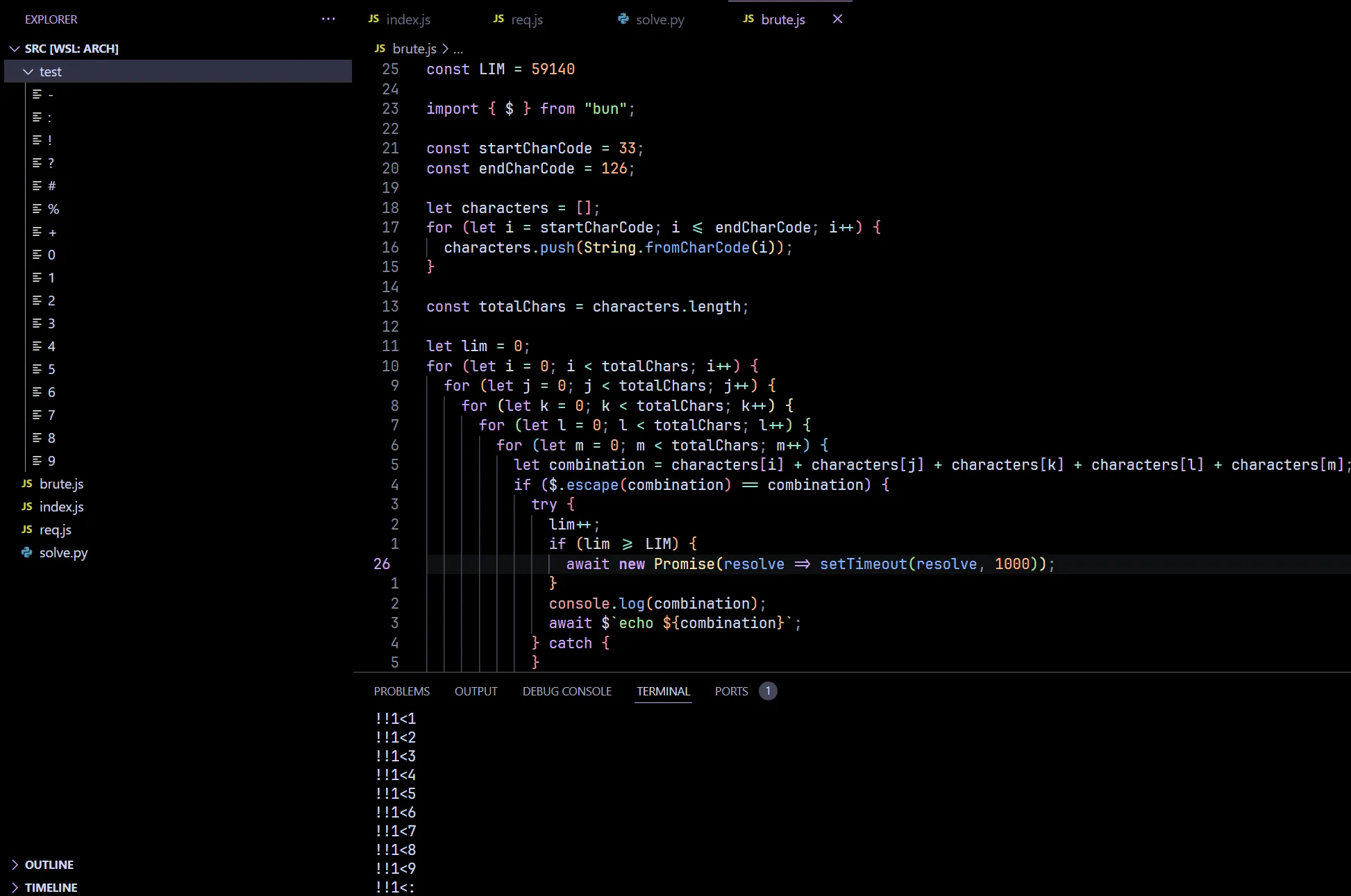Open the DEBUG CONSOLE panel tab
This screenshot has width=1351, height=896.
coord(567,691)
